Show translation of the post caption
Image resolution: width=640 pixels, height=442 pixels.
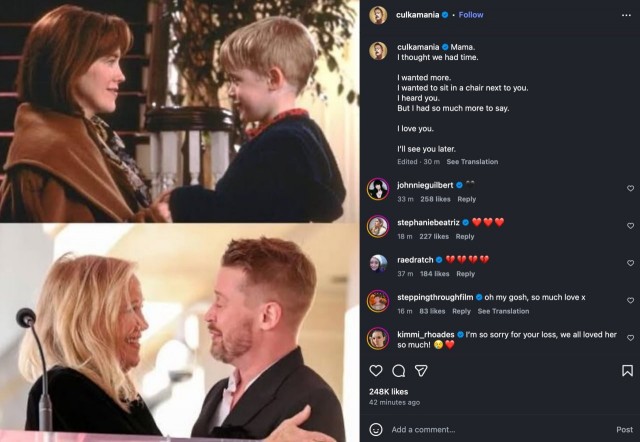(472, 162)
